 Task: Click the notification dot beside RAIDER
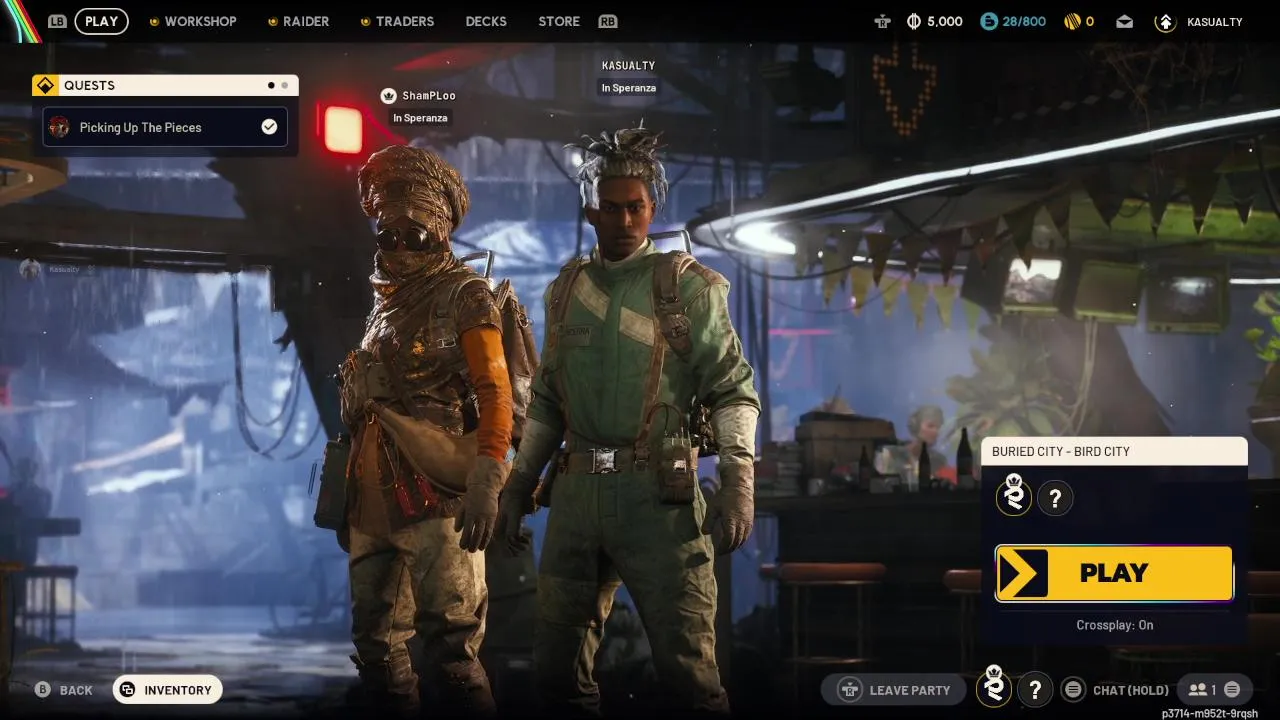[x=273, y=21]
